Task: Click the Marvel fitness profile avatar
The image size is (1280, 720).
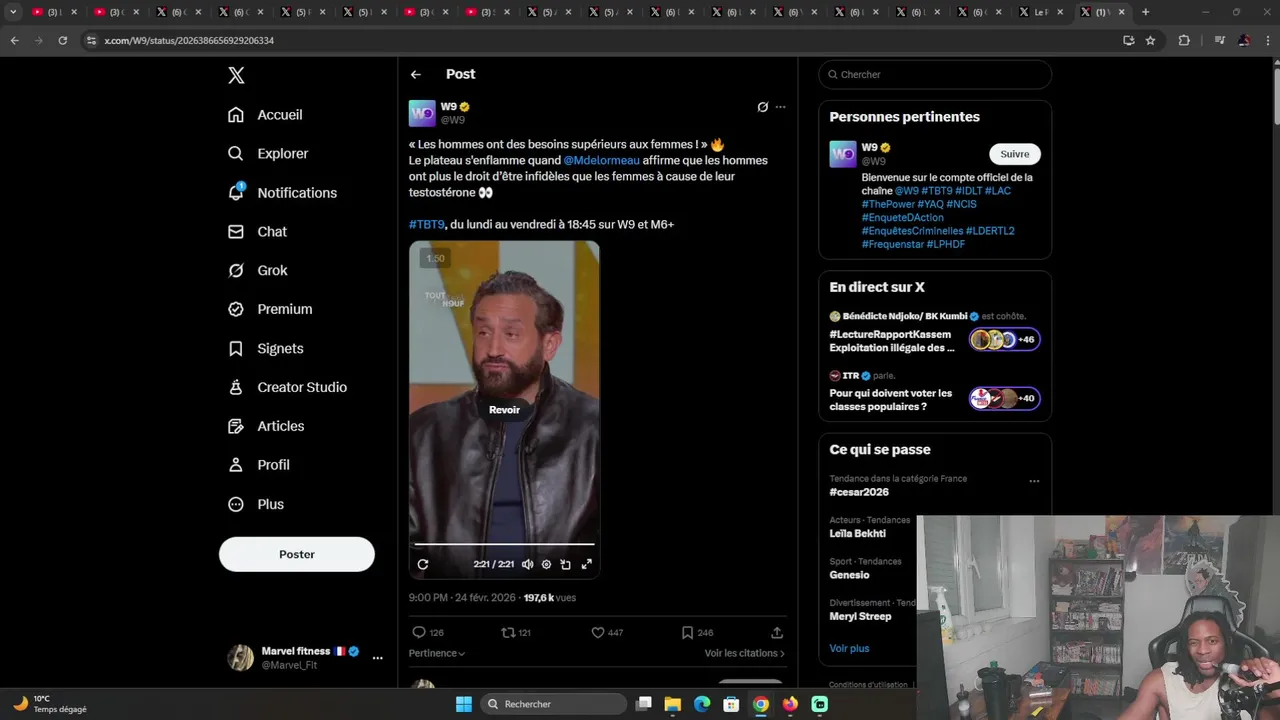Action: [240, 658]
